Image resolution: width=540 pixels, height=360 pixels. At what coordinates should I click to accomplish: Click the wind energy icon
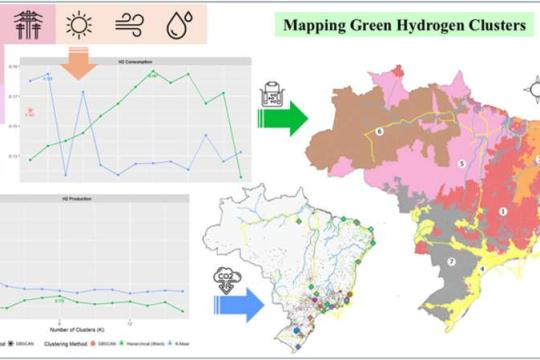point(129,25)
